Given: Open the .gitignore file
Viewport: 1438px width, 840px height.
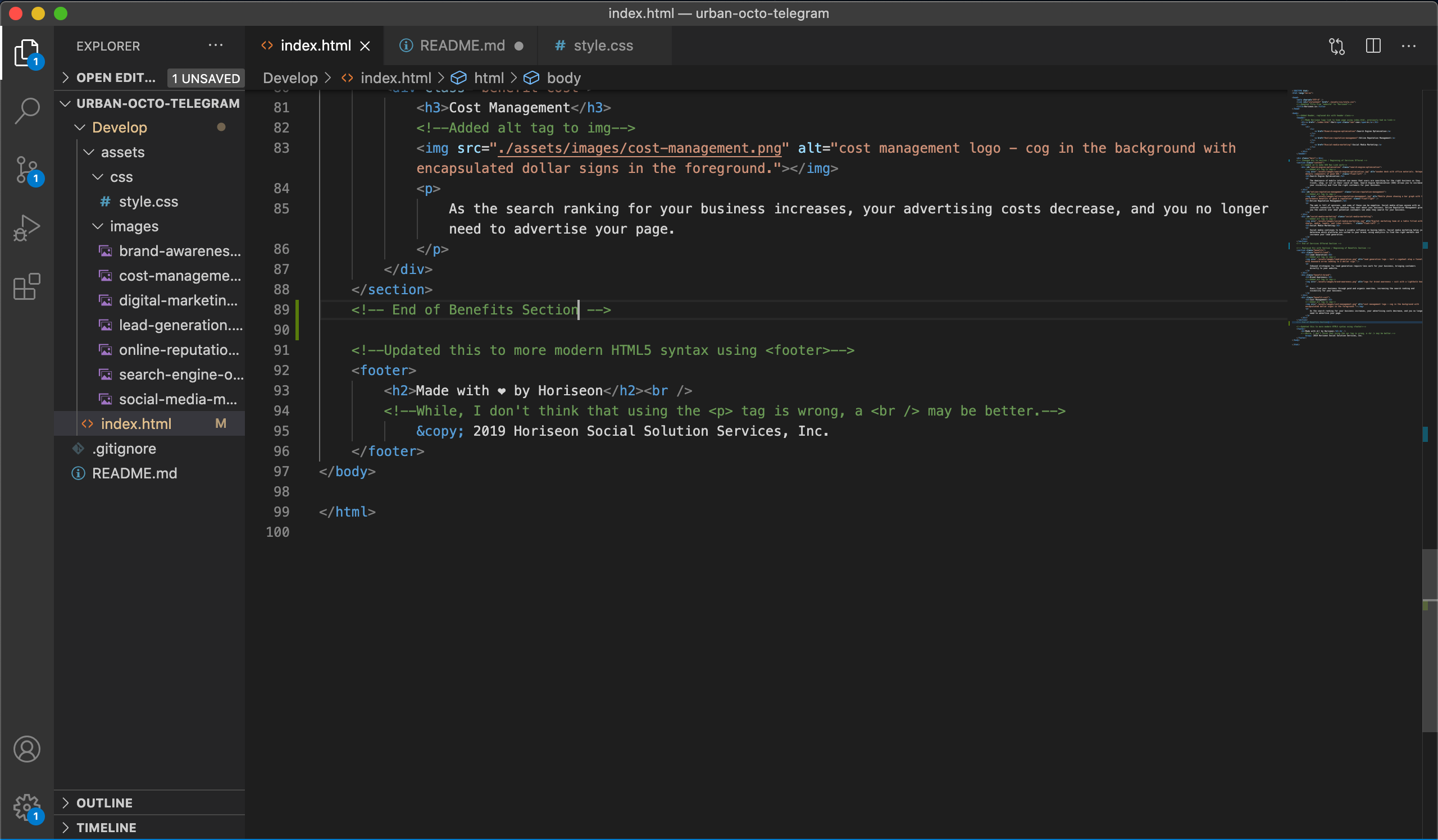Looking at the screenshot, I should point(149,449).
